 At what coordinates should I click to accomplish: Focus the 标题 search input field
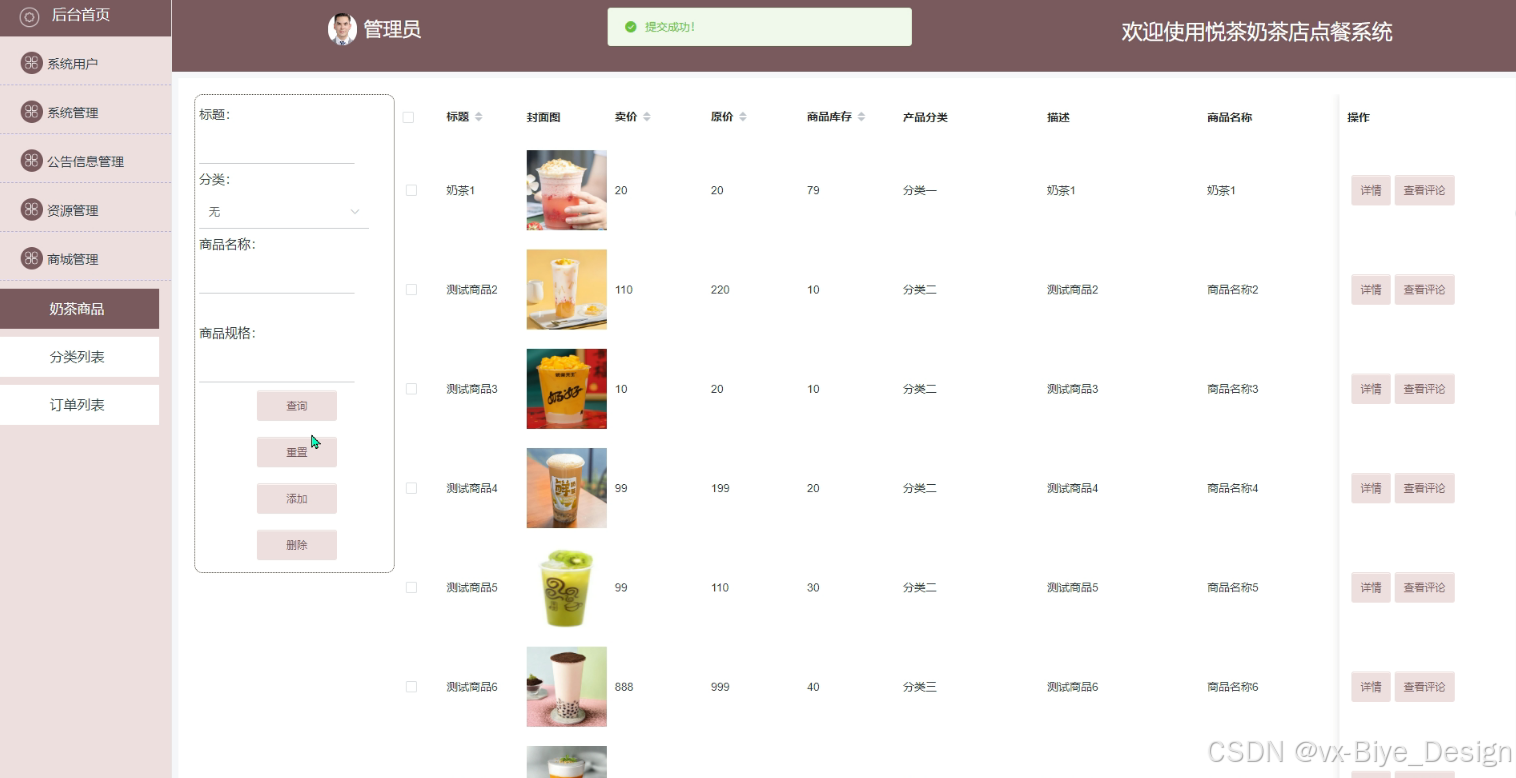277,147
